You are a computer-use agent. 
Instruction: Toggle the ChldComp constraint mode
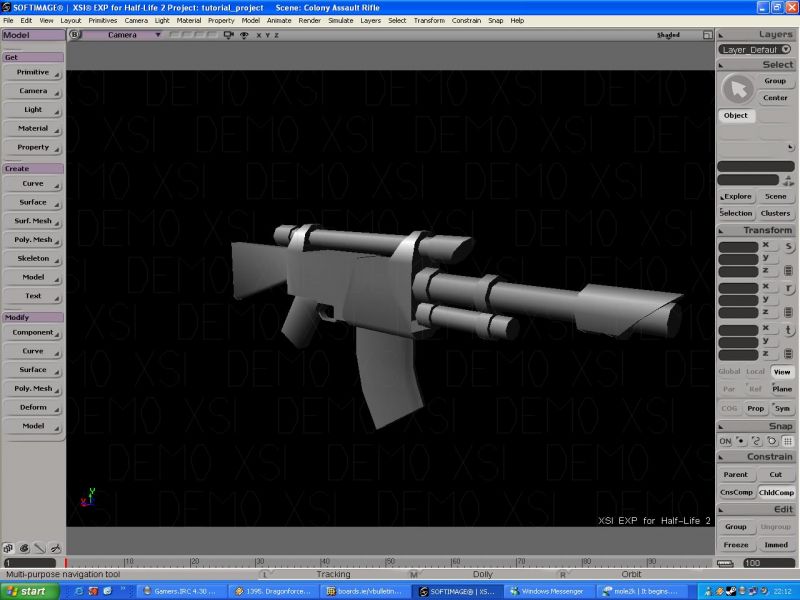(x=776, y=492)
